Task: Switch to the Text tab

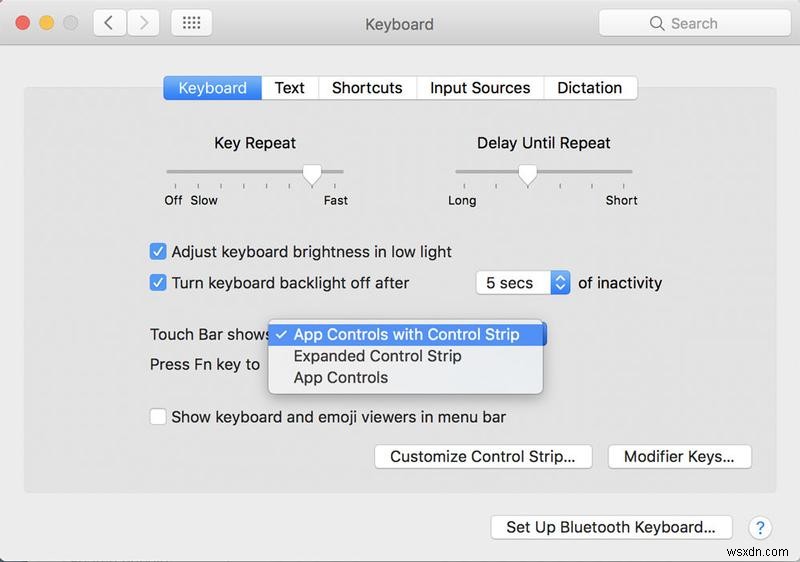Action: tap(290, 88)
